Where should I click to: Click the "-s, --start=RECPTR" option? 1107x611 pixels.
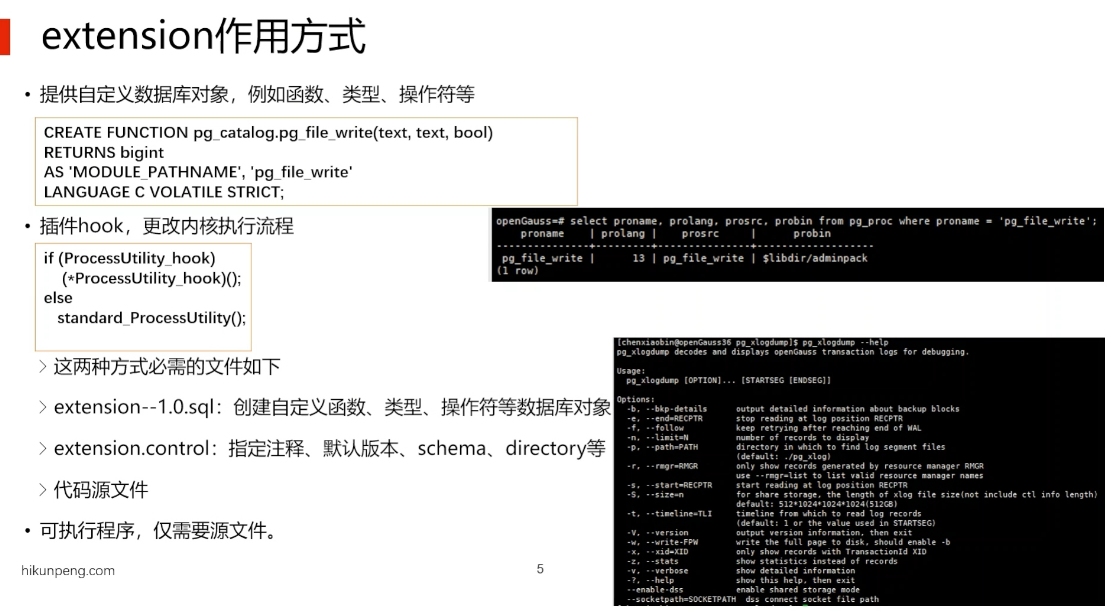[x=669, y=485]
